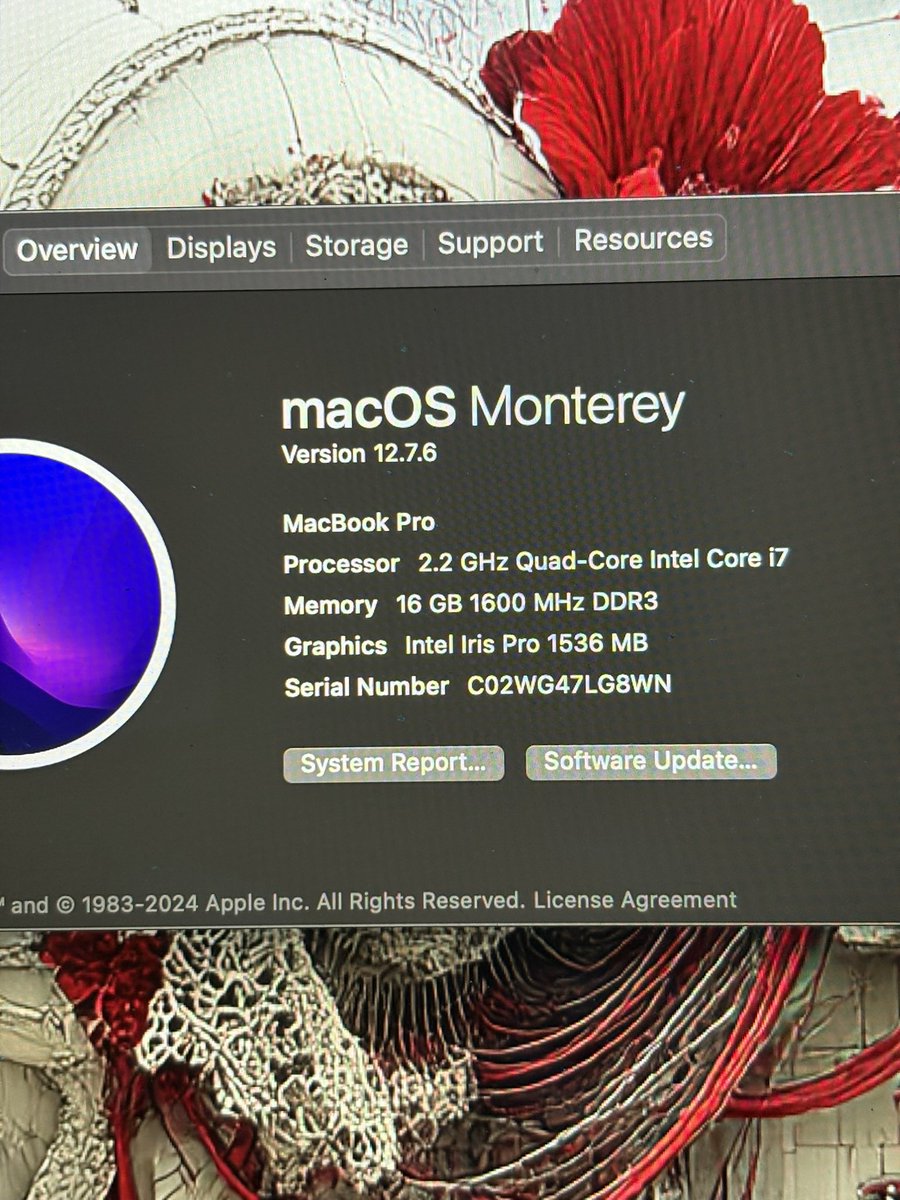Image resolution: width=900 pixels, height=1200 pixels.
Task: Click the MacBook Pro model name
Action: (x=359, y=522)
